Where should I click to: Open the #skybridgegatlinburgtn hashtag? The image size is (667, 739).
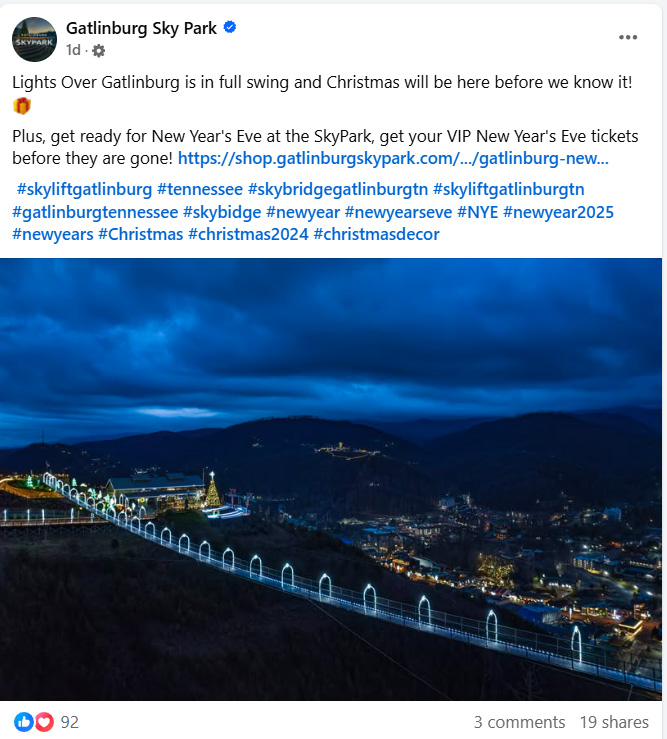[338, 189]
